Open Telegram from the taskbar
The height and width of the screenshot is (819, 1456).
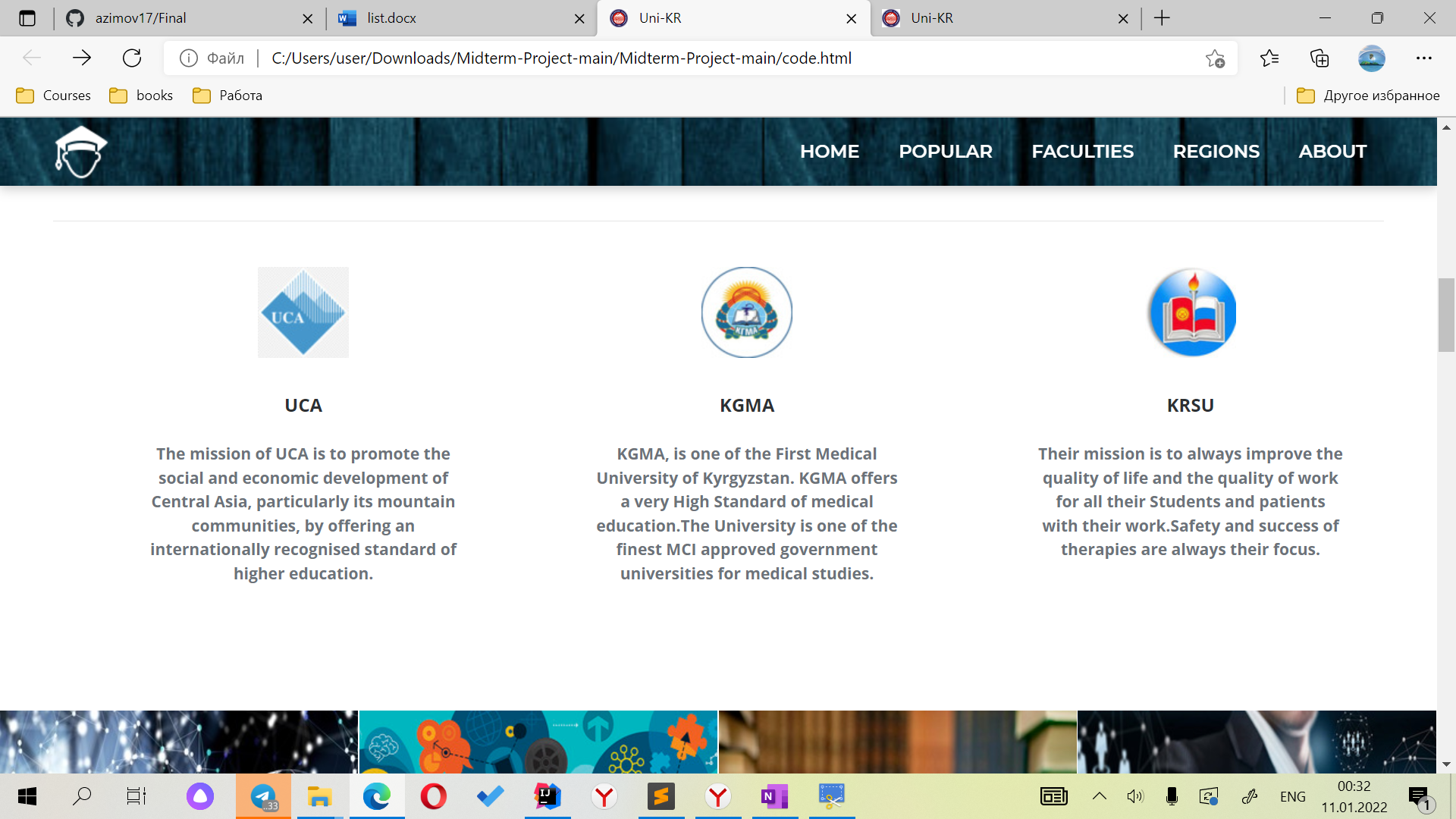point(263,796)
